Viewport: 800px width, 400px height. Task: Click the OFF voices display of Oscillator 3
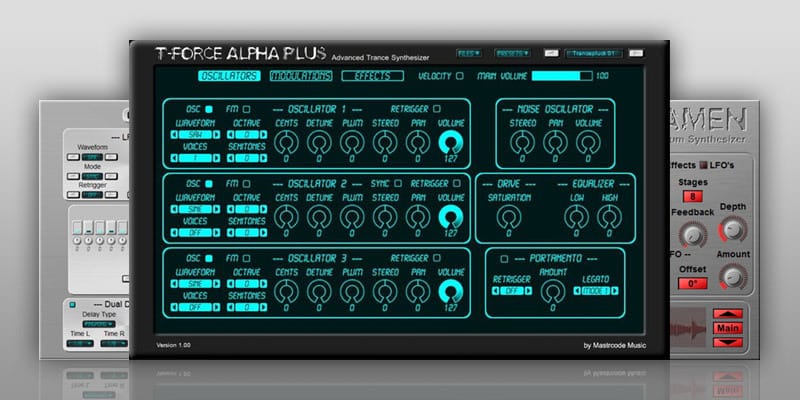(x=195, y=307)
